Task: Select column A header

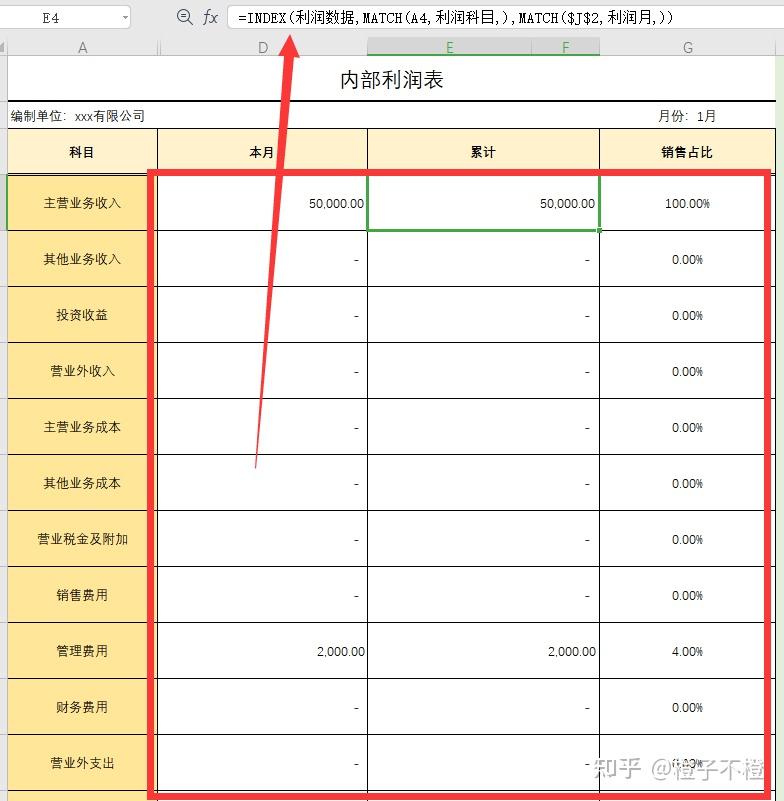Action: [x=82, y=48]
